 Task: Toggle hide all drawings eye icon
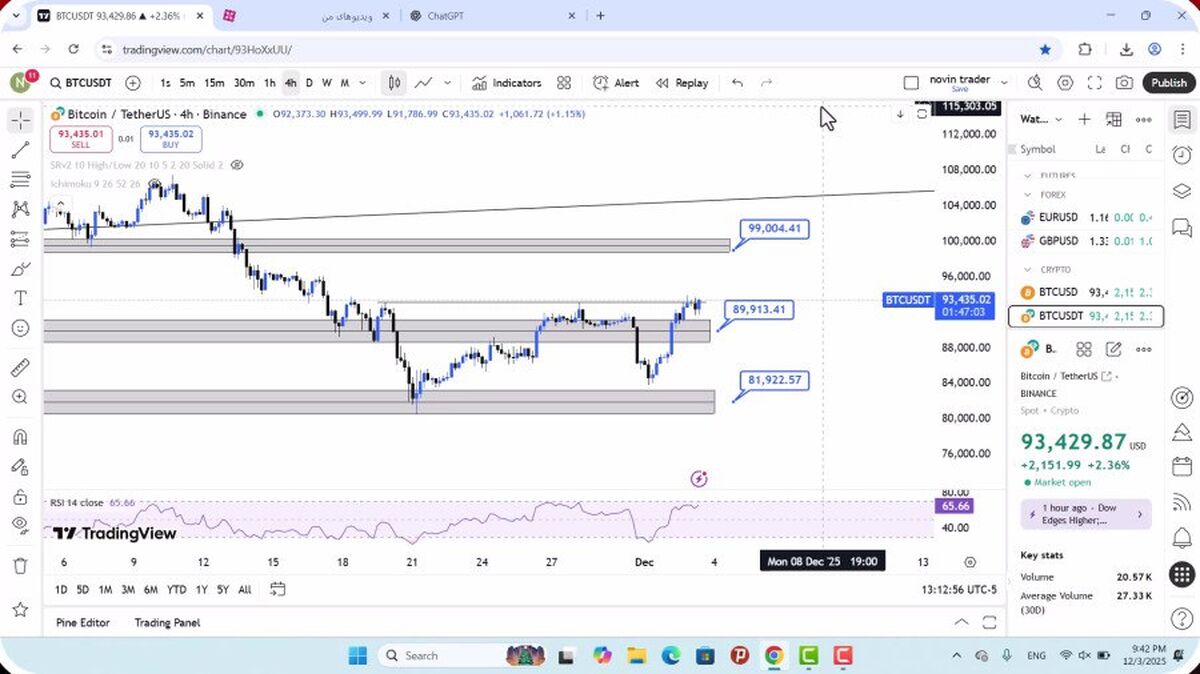tap(20, 525)
